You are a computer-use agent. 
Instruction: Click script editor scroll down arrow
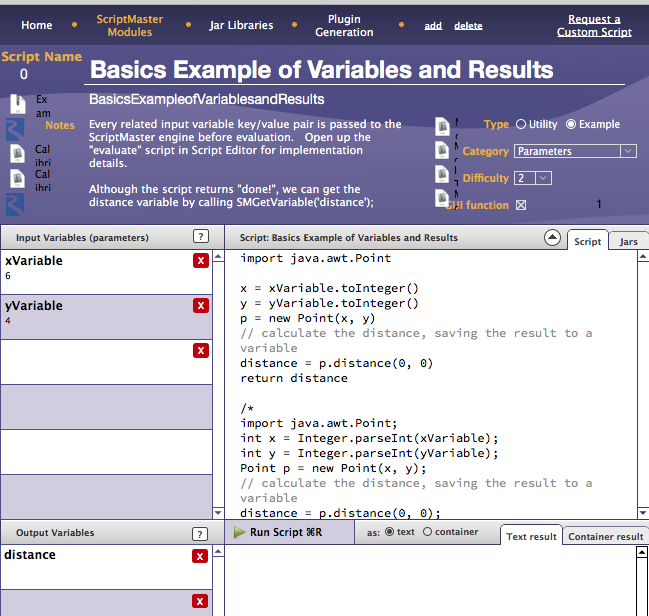643,513
